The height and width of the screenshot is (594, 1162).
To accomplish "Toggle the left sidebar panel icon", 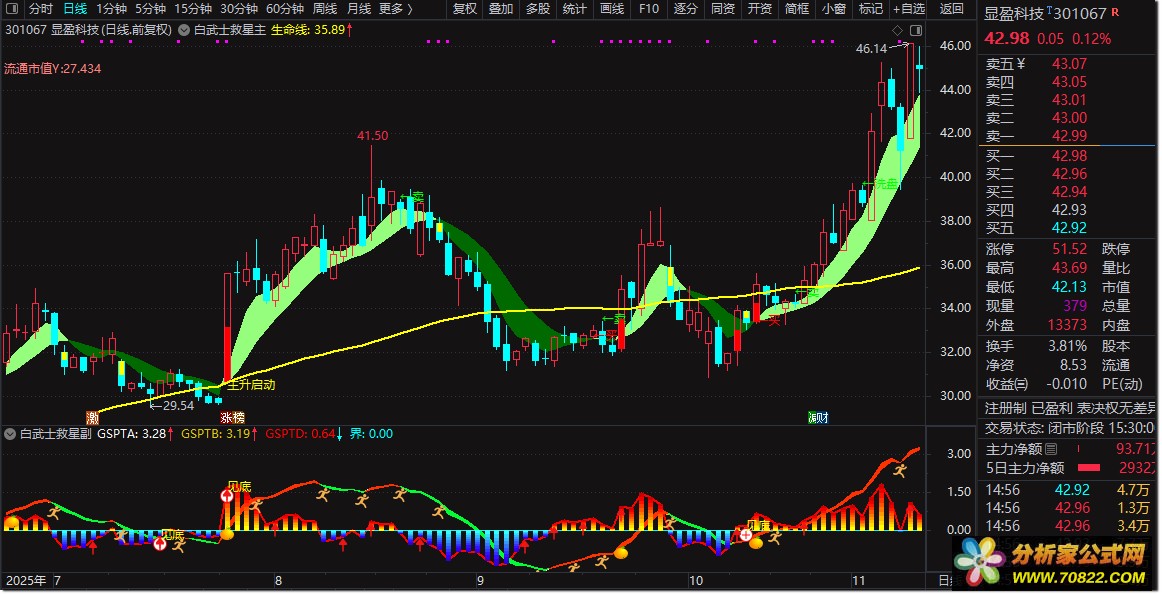I will (x=12, y=9).
